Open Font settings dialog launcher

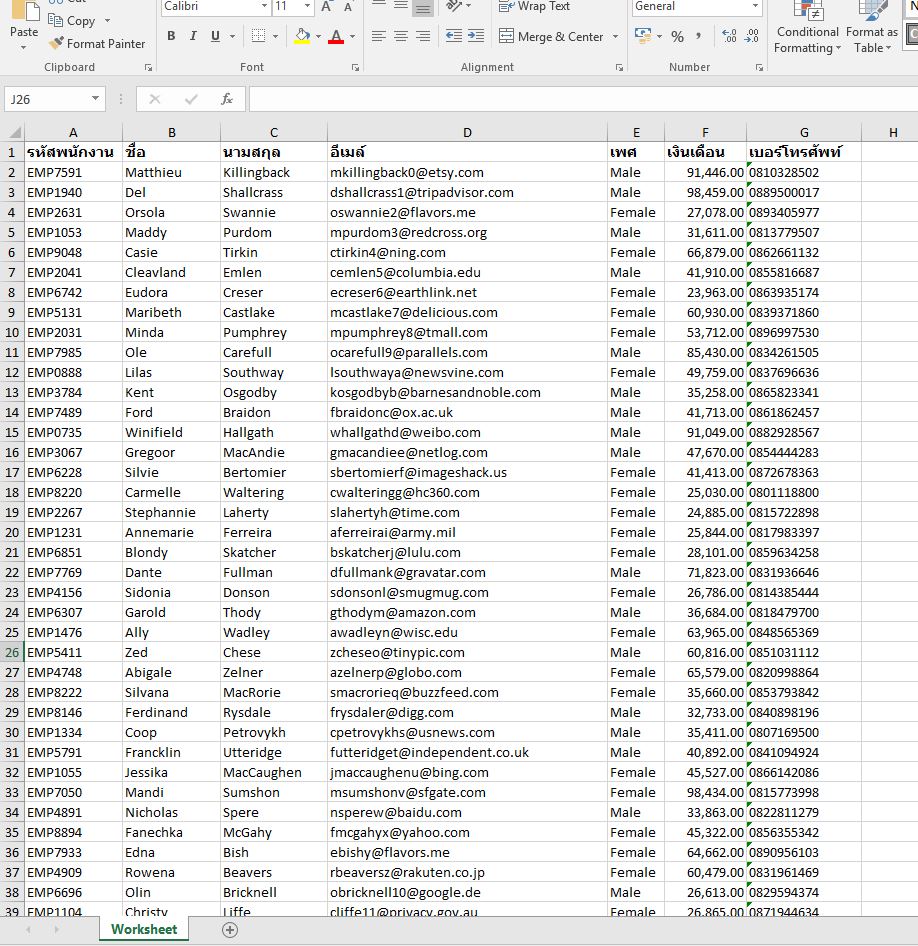pos(355,68)
